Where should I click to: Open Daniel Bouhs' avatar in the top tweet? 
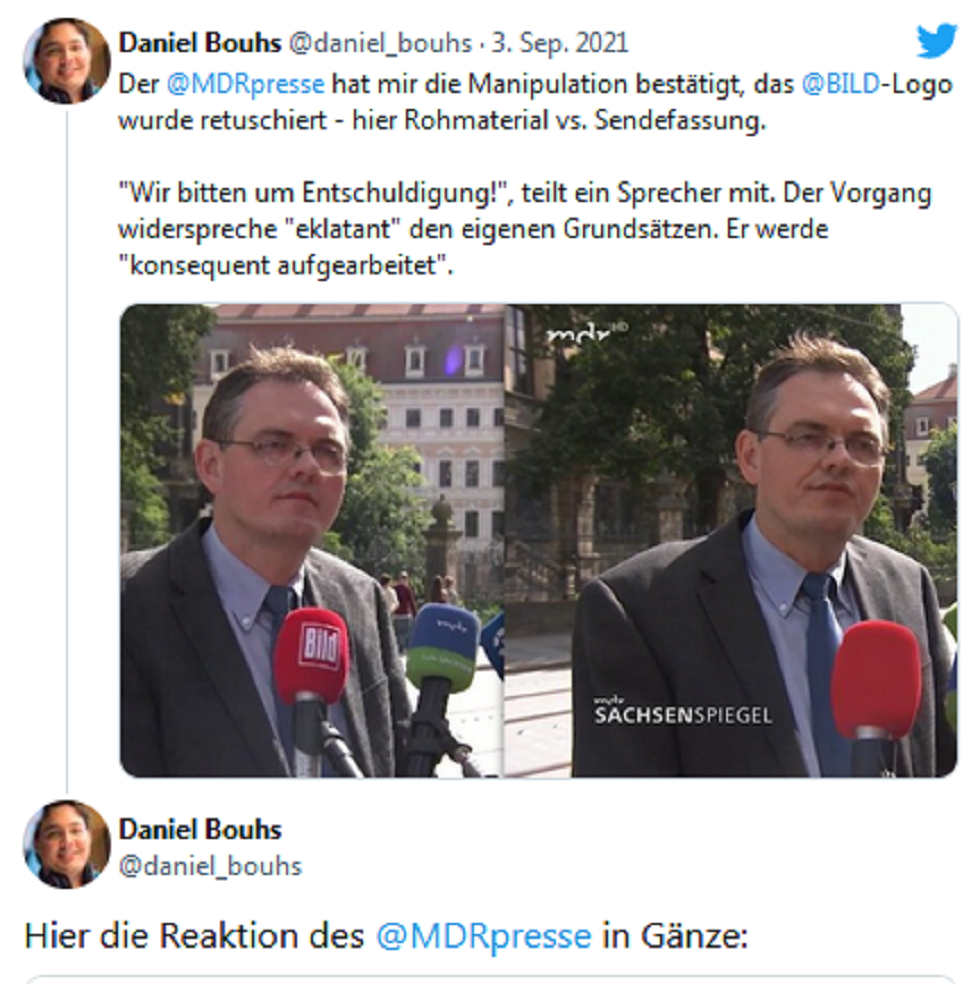click(x=67, y=61)
